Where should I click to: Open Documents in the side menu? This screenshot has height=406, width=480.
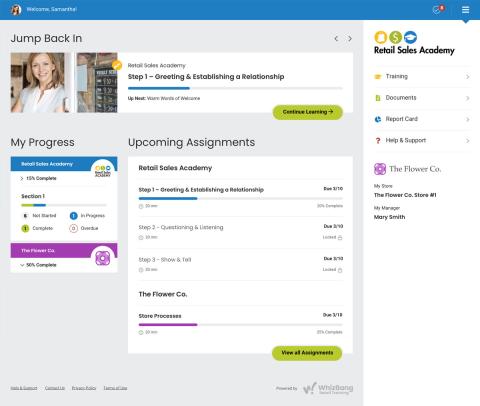coord(422,98)
